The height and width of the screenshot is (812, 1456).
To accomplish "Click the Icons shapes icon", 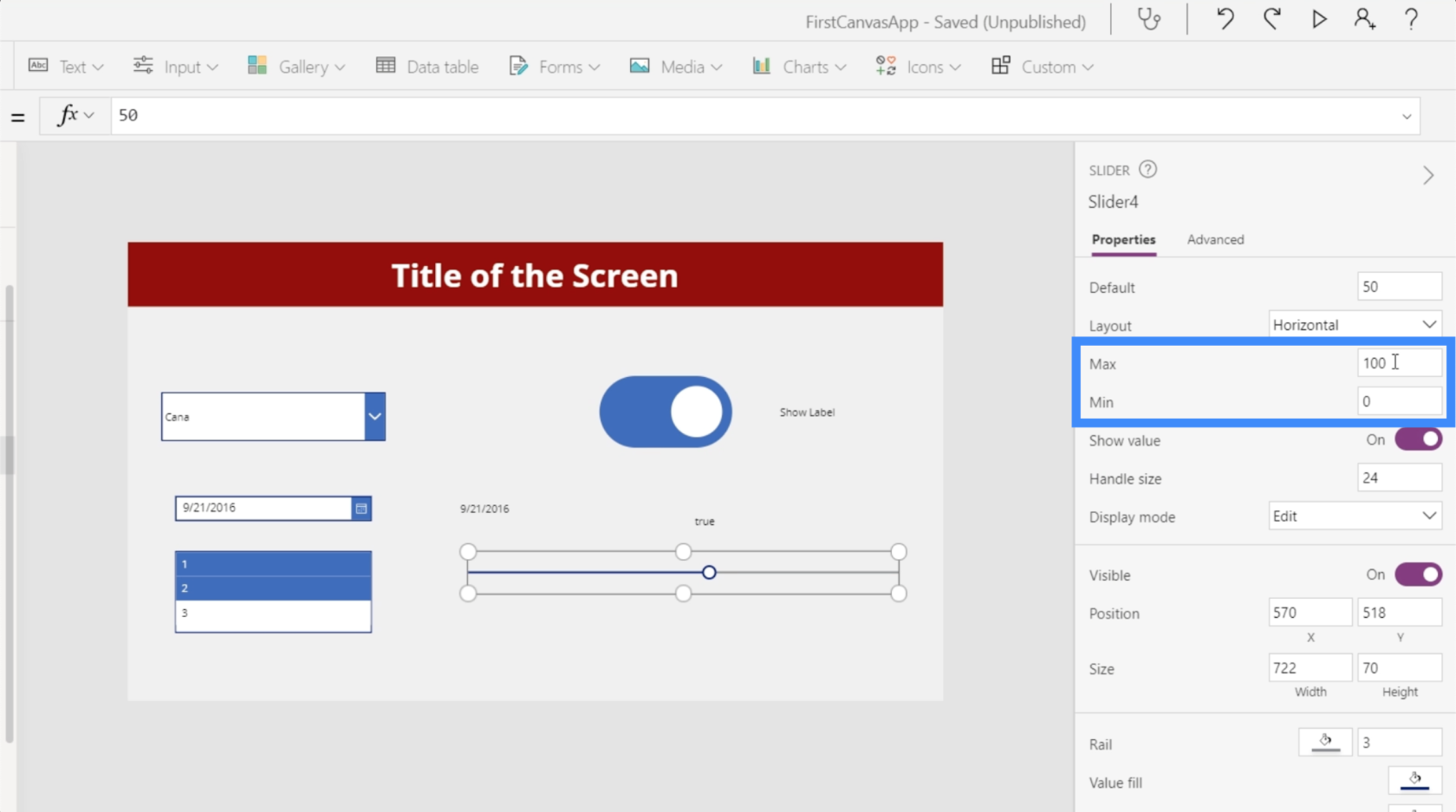I will [x=886, y=66].
